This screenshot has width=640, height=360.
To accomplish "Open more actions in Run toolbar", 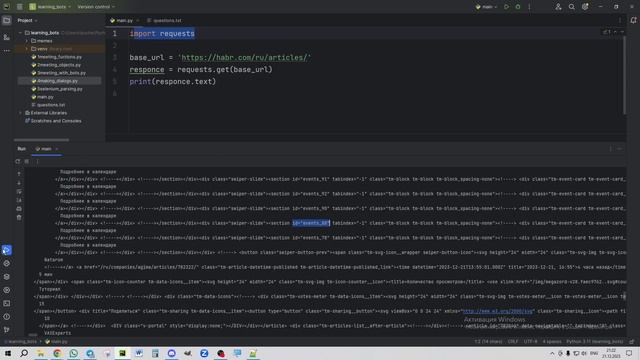I will 37,161.
